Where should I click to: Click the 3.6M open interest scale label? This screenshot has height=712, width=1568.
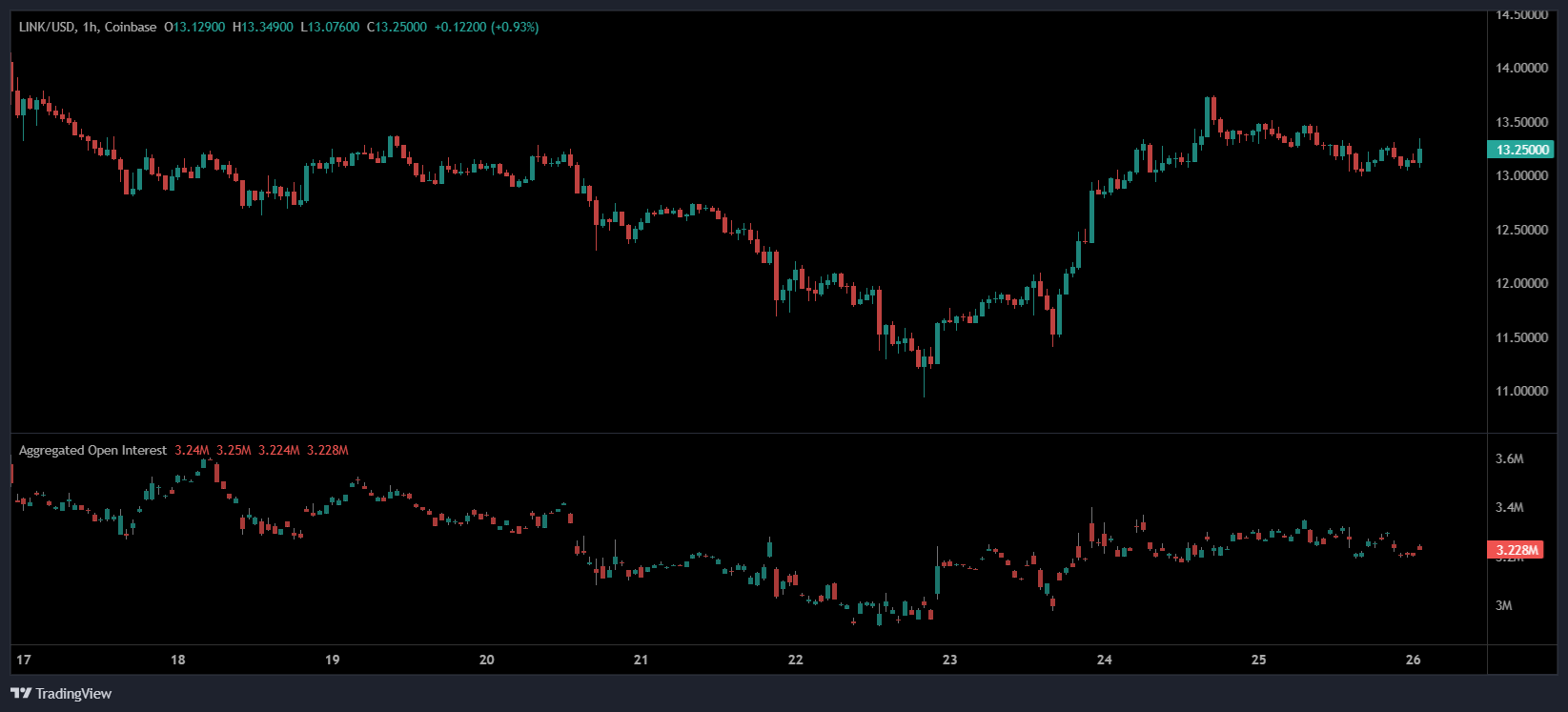pyautogui.click(x=1509, y=458)
